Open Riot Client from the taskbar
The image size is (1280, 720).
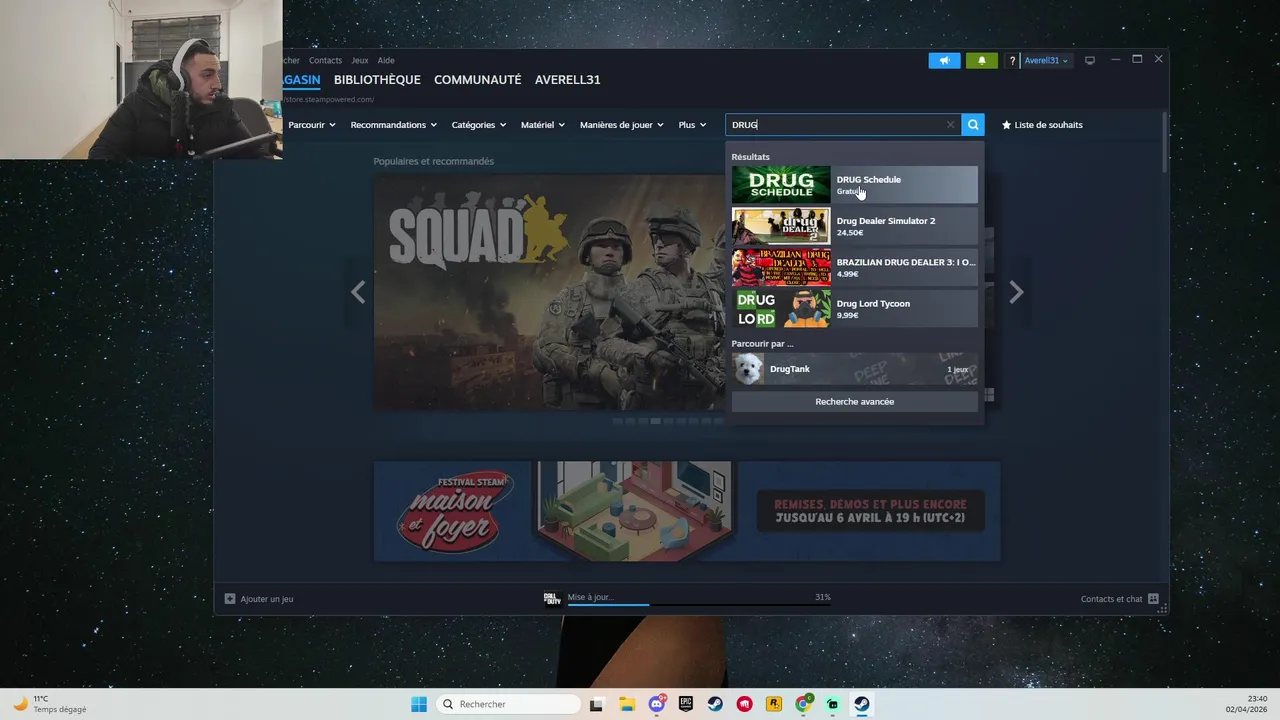pos(744,704)
